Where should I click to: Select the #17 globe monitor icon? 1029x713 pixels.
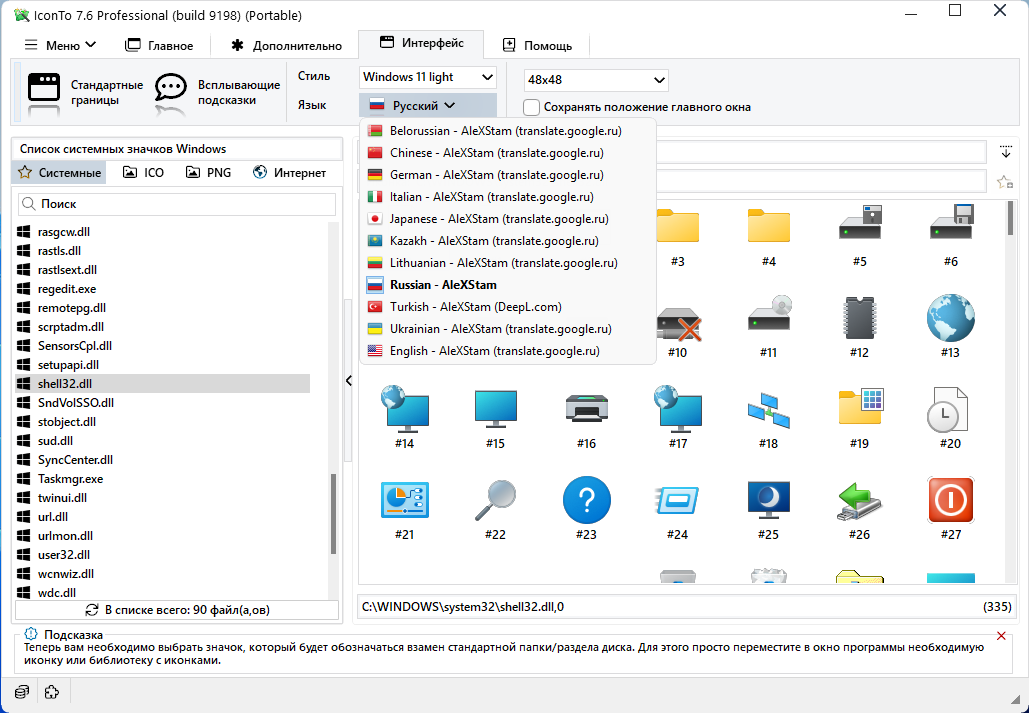[677, 408]
